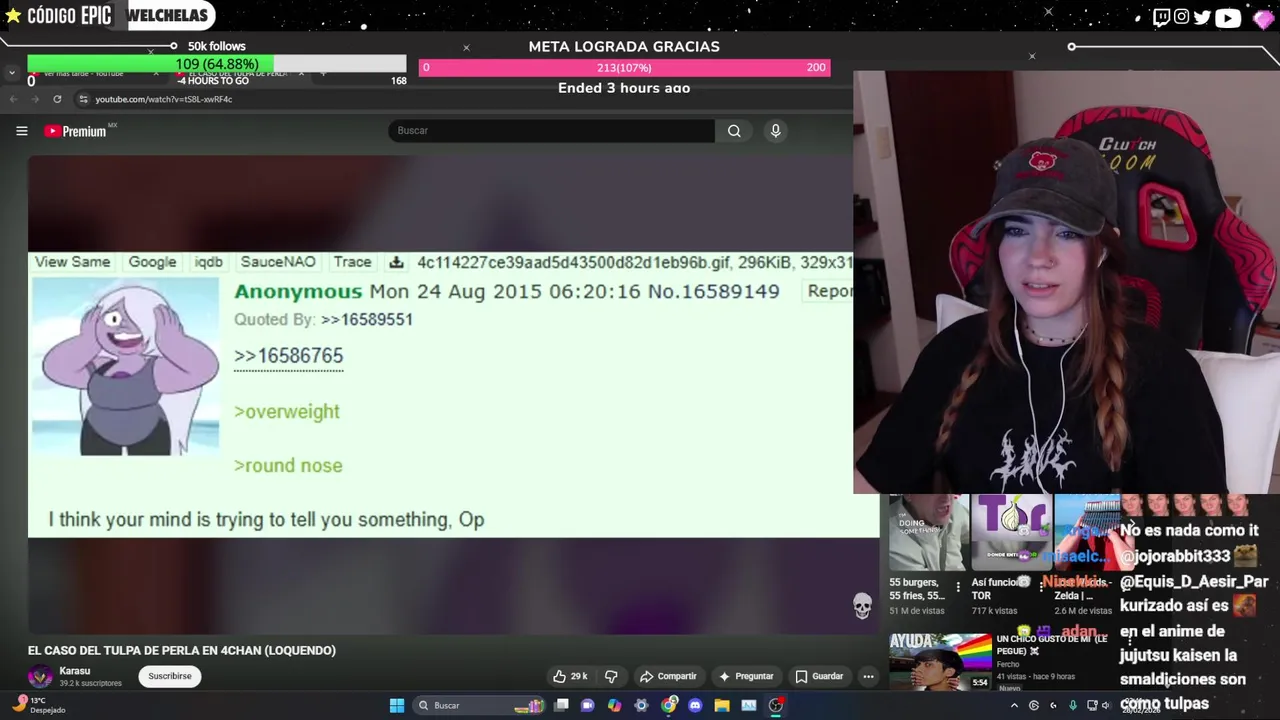Click the skull watermark icon on video
This screenshot has width=1280, height=720.
[x=862, y=605]
